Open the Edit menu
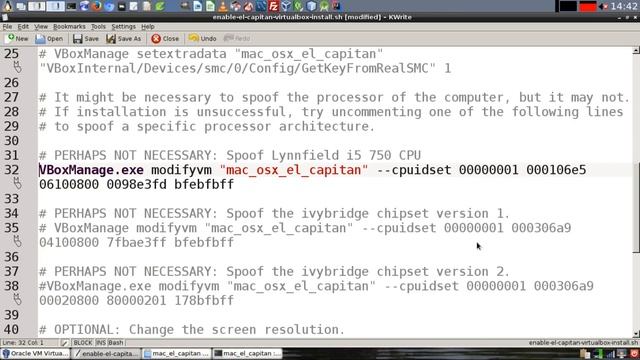640x360 pixels. pyautogui.click(x=23, y=27)
